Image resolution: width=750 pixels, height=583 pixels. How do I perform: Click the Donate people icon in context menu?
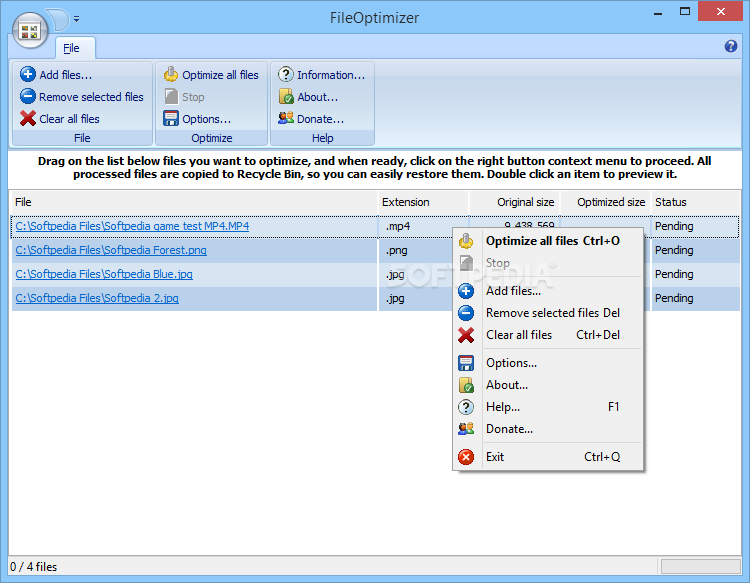click(466, 429)
